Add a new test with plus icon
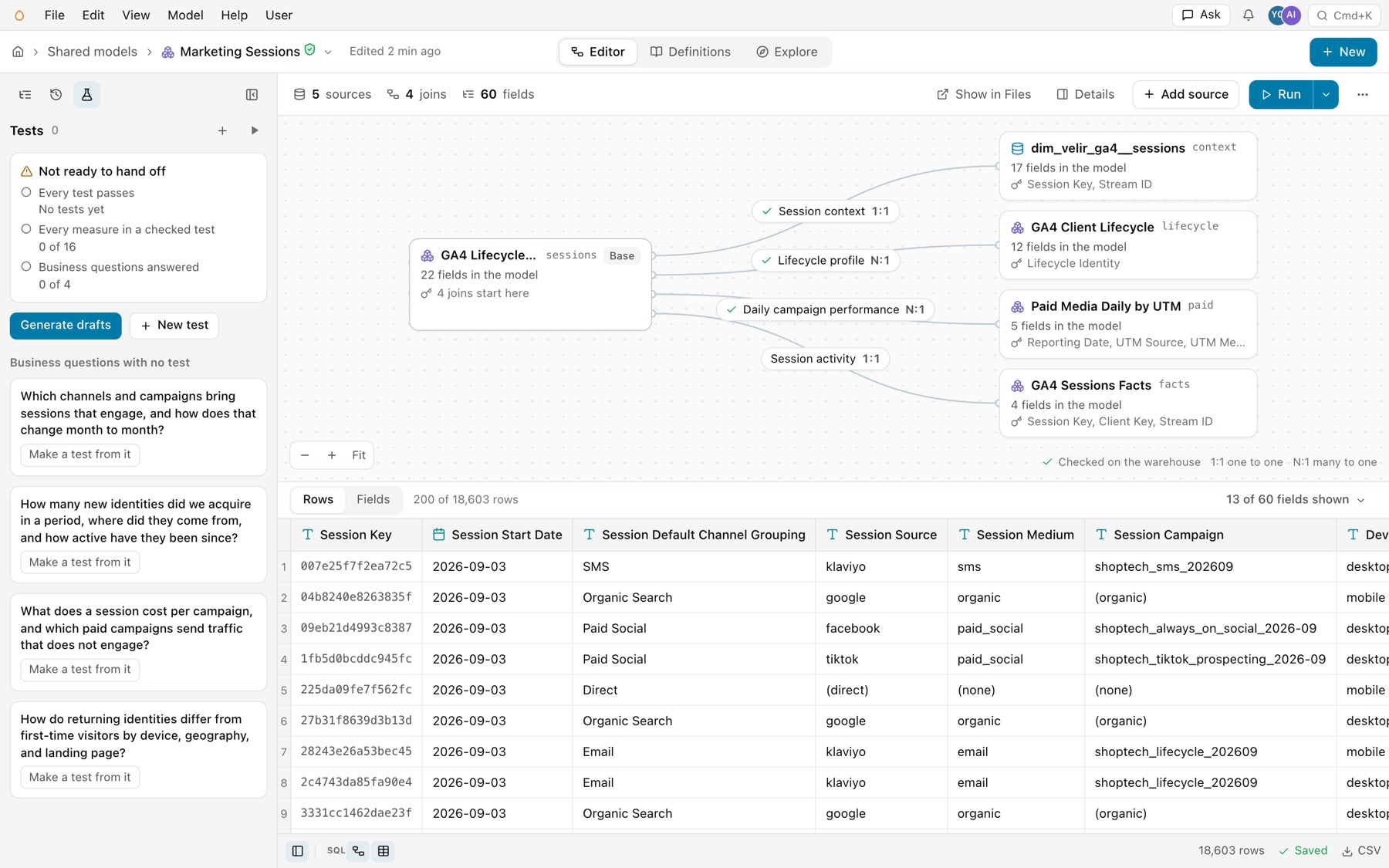1389x868 pixels. pos(222,130)
